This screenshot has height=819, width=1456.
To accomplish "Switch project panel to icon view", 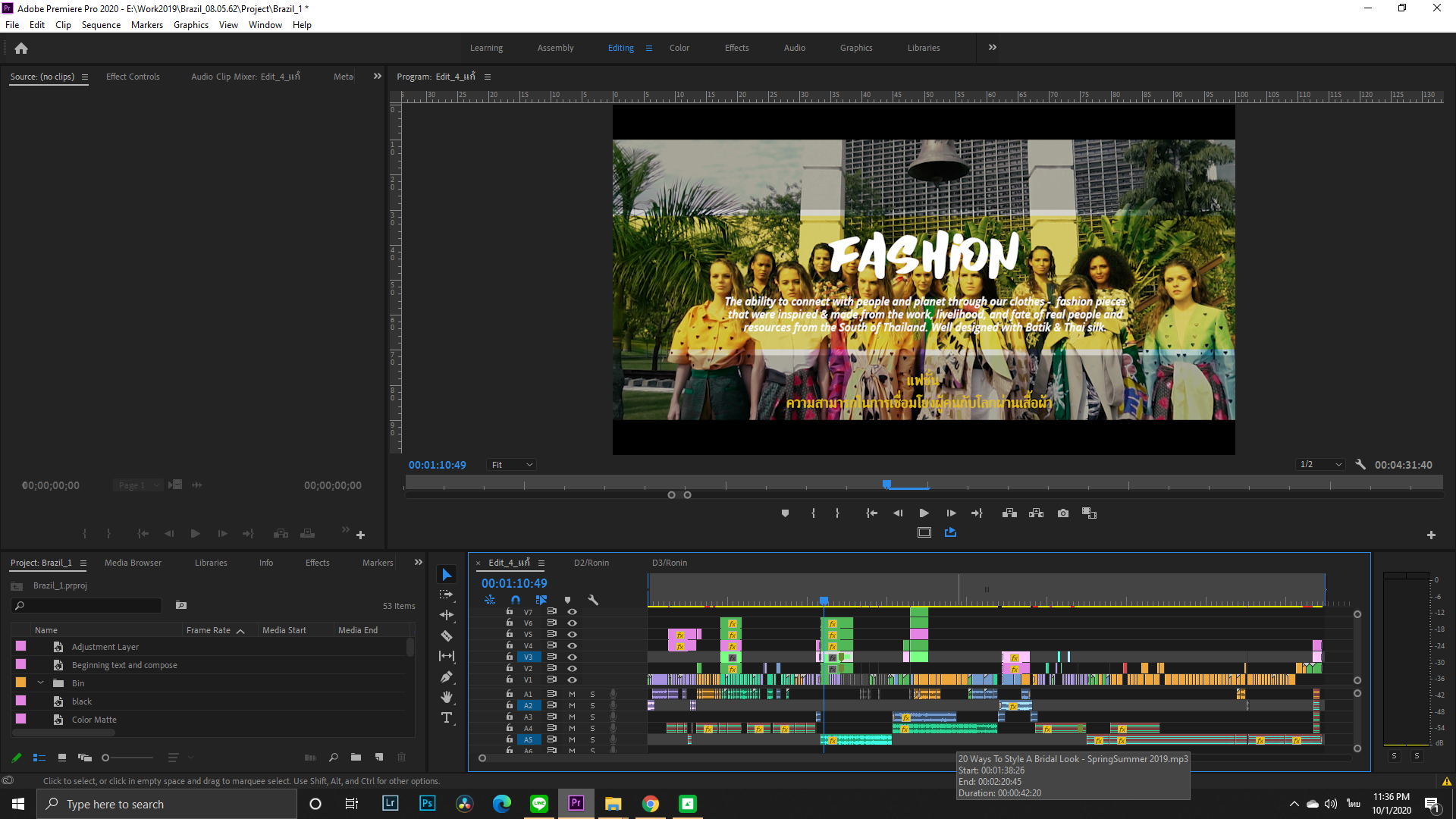I will tap(62, 757).
